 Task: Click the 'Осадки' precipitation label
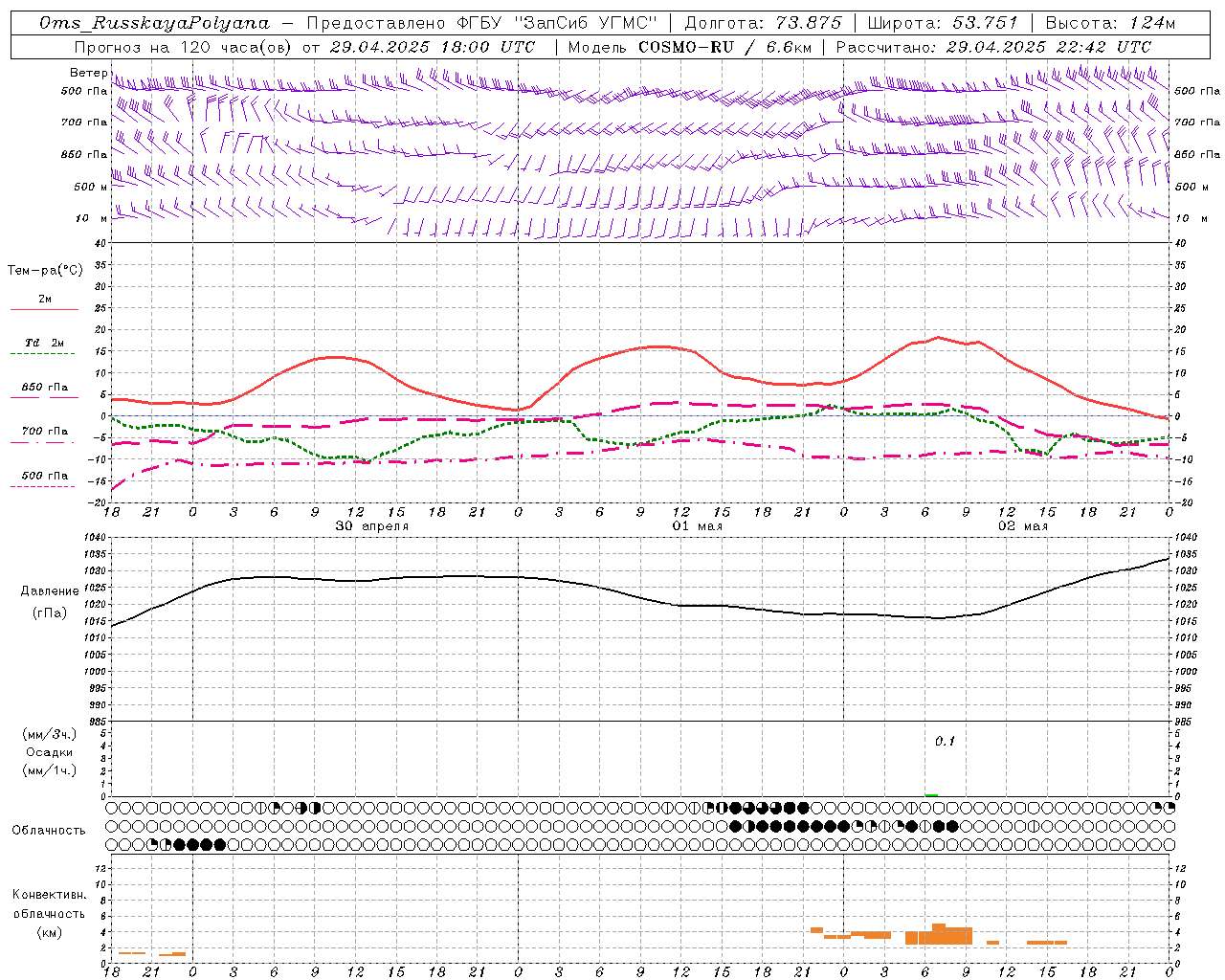(x=49, y=752)
